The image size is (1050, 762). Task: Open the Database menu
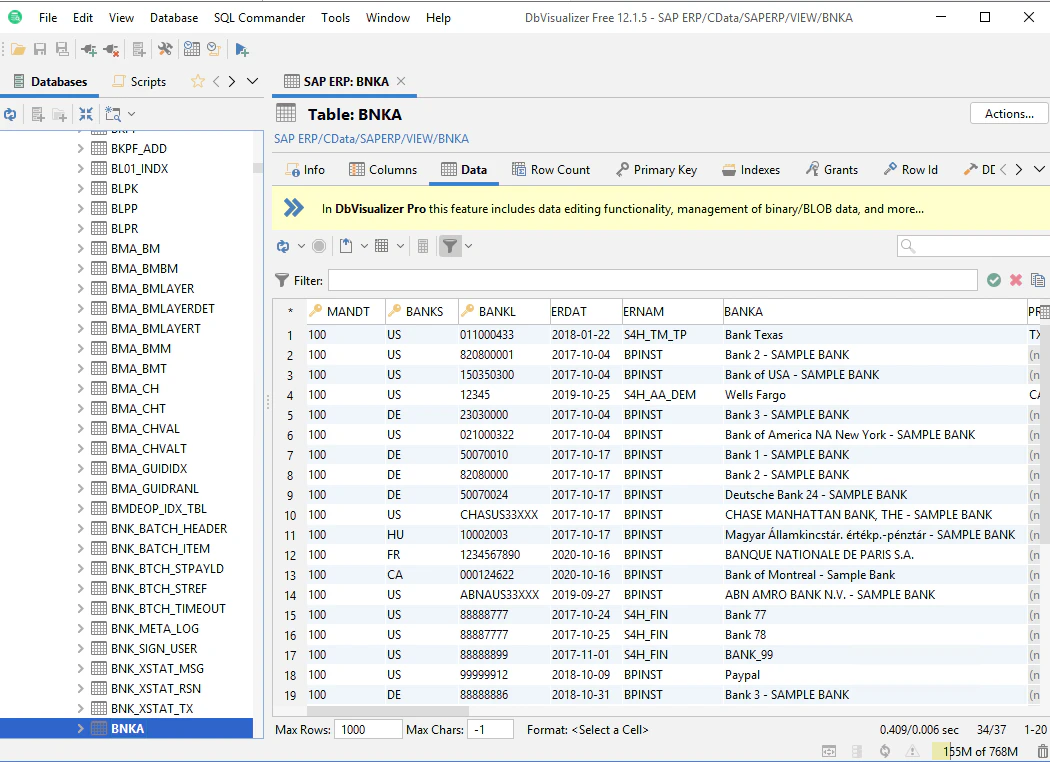point(174,17)
